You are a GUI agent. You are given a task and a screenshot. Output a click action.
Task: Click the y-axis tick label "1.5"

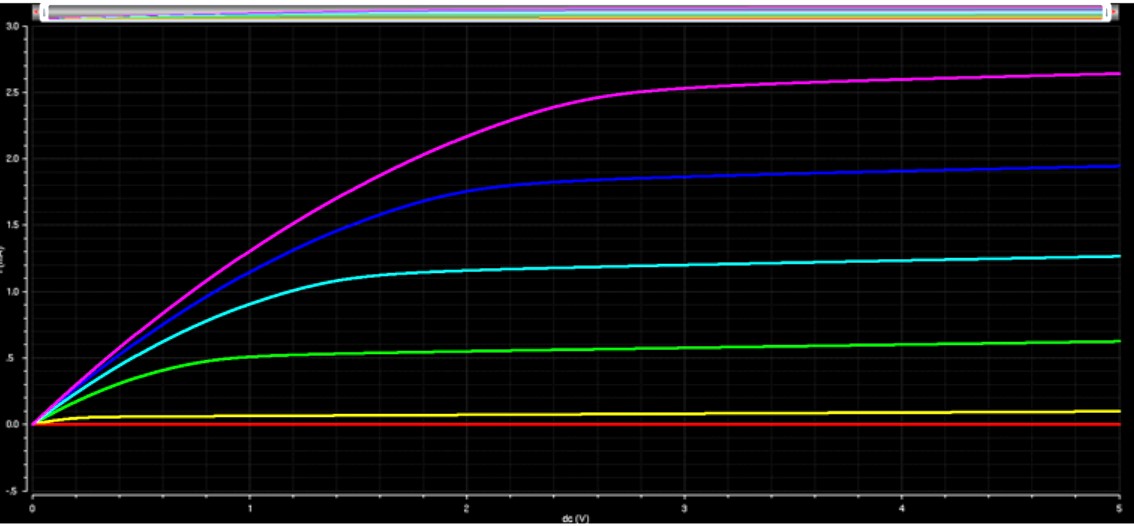click(12, 224)
